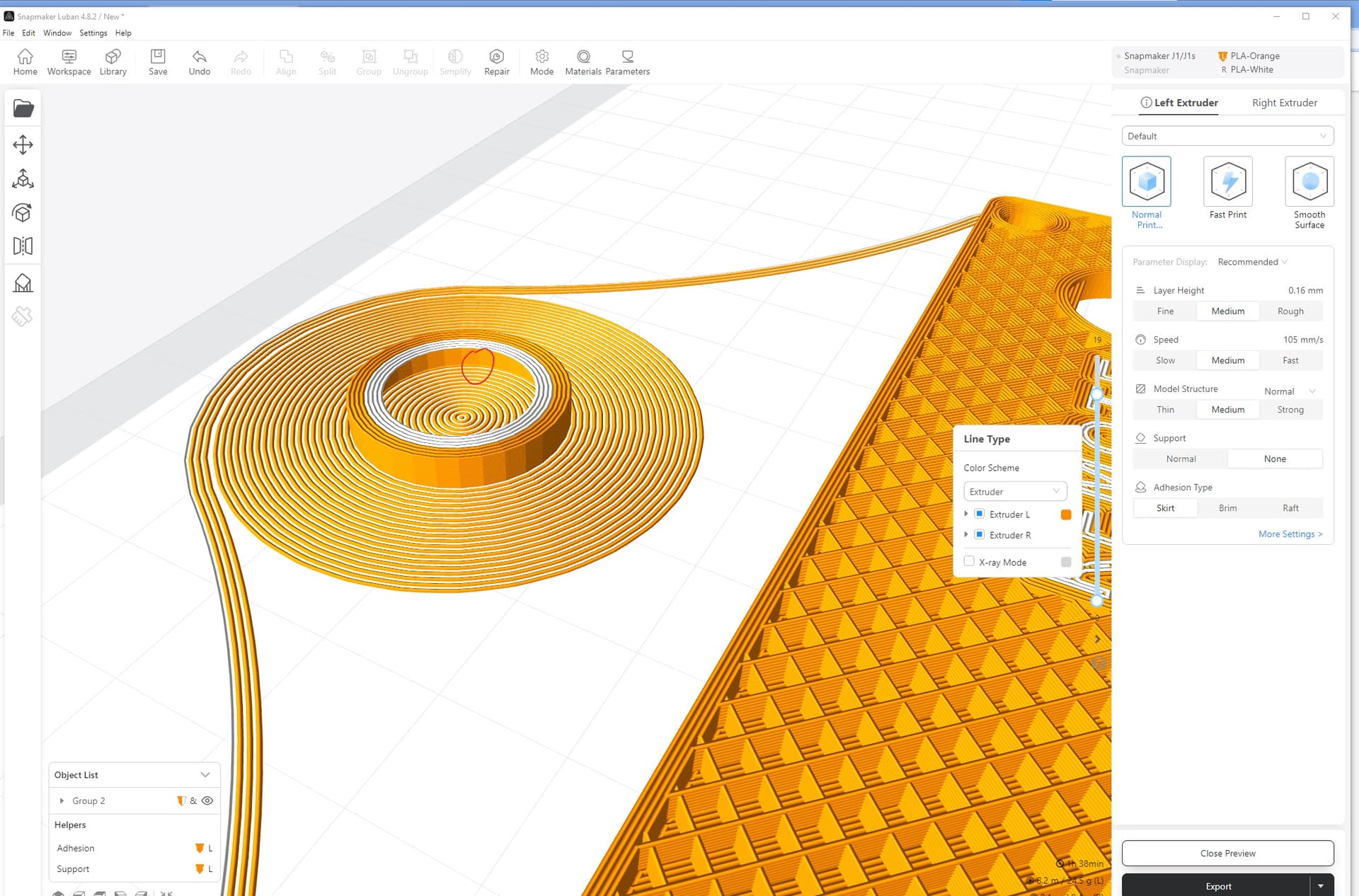The image size is (1359, 896).
Task: Open the Workspace view
Action: click(x=69, y=62)
